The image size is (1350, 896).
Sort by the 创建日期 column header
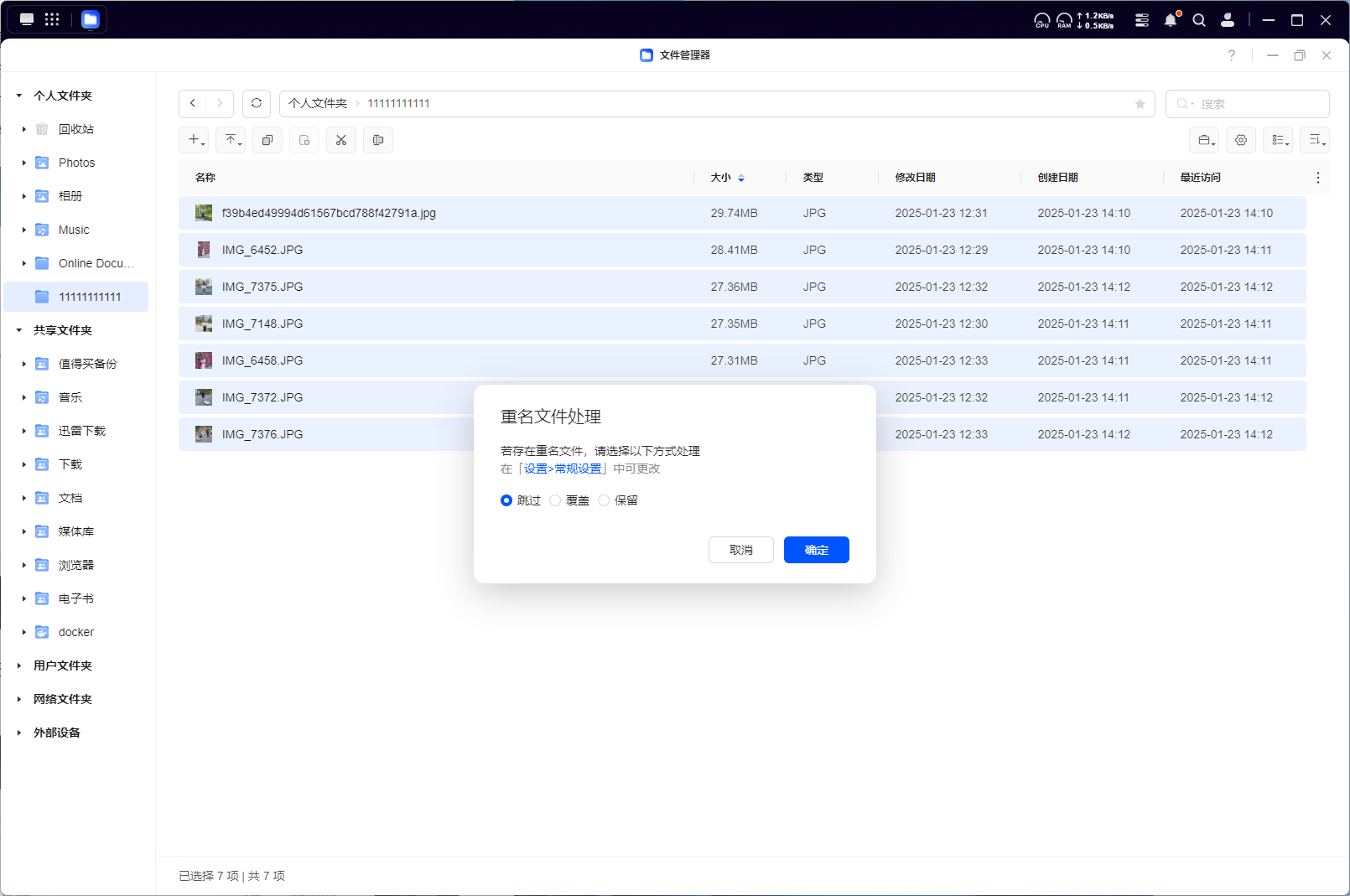coord(1058,178)
